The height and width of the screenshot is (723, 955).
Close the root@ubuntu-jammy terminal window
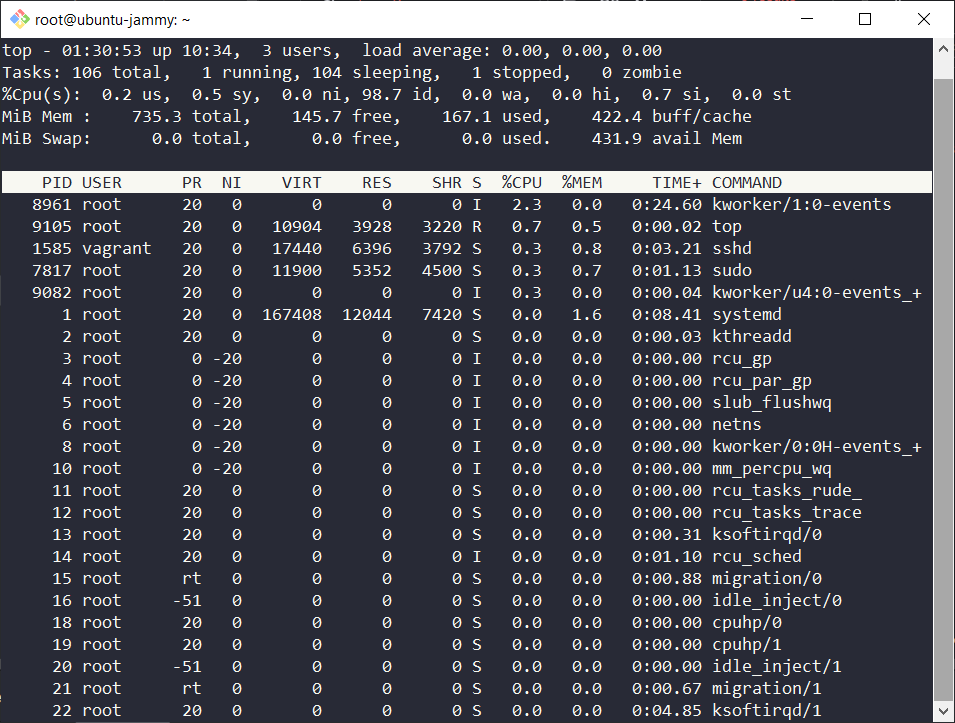(922, 19)
